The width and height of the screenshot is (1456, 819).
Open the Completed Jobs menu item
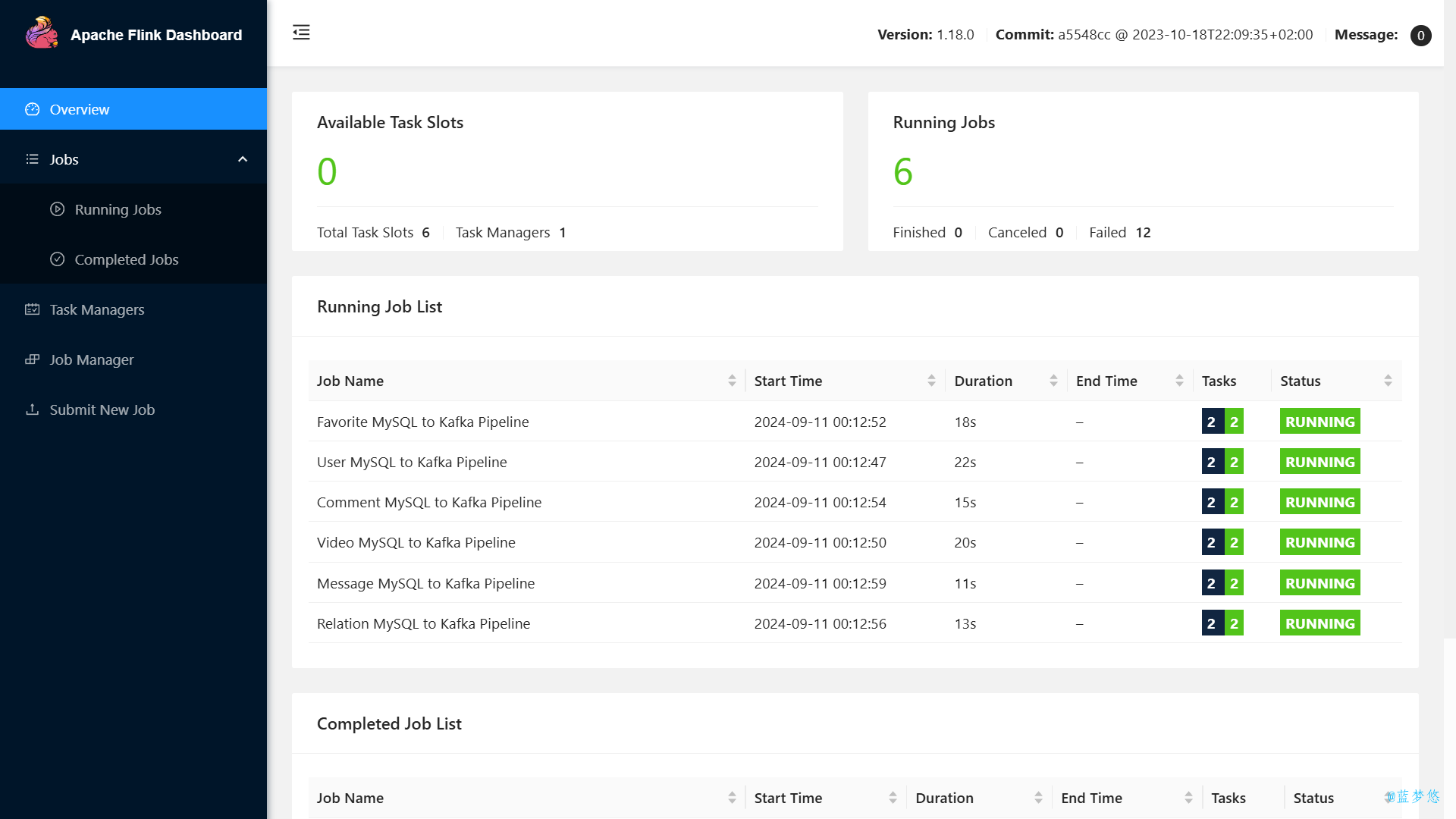pos(133,259)
